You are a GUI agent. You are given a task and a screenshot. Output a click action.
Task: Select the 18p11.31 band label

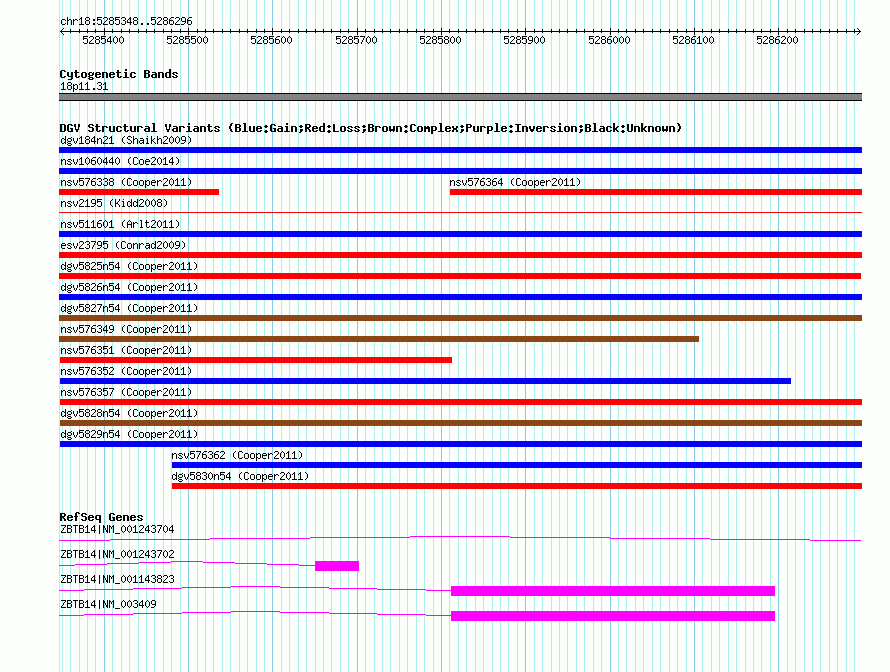pyautogui.click(x=84, y=86)
